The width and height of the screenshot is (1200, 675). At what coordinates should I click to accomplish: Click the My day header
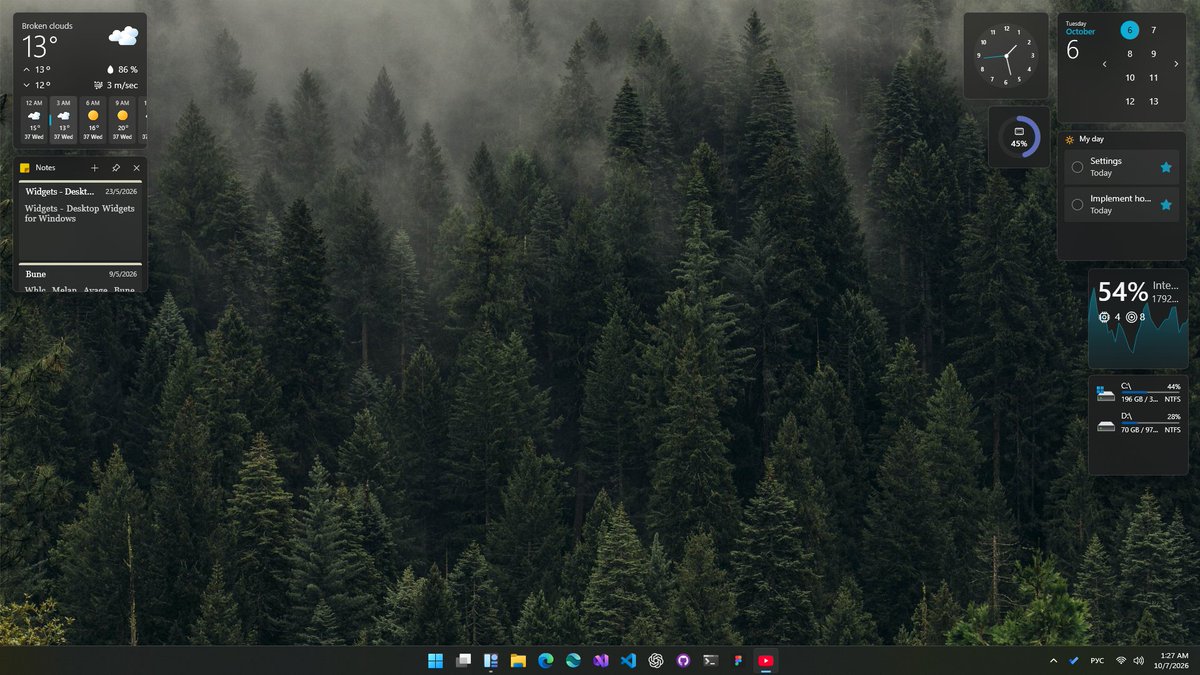(x=1092, y=139)
